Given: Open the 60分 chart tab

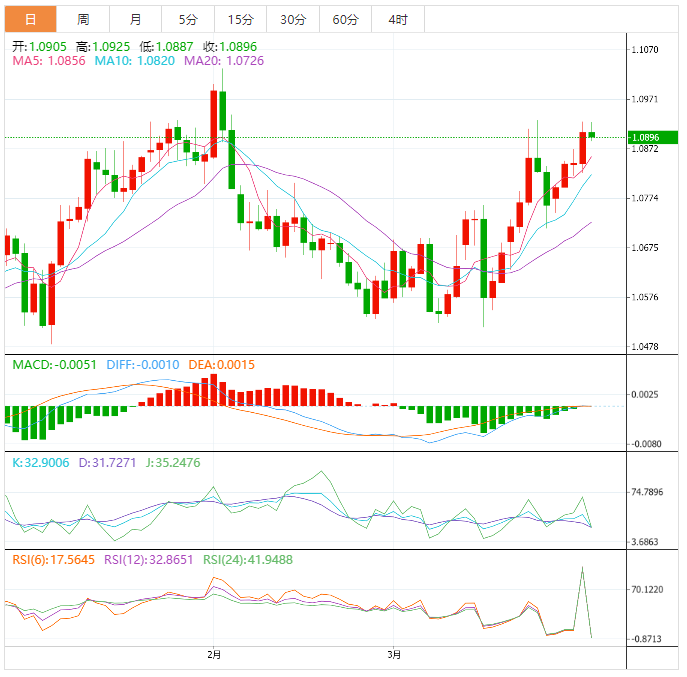Looking at the screenshot, I should click(345, 19).
